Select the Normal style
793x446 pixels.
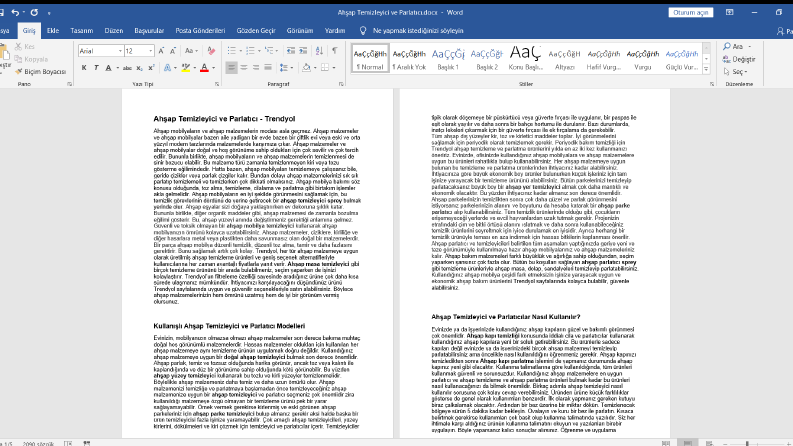point(370,58)
